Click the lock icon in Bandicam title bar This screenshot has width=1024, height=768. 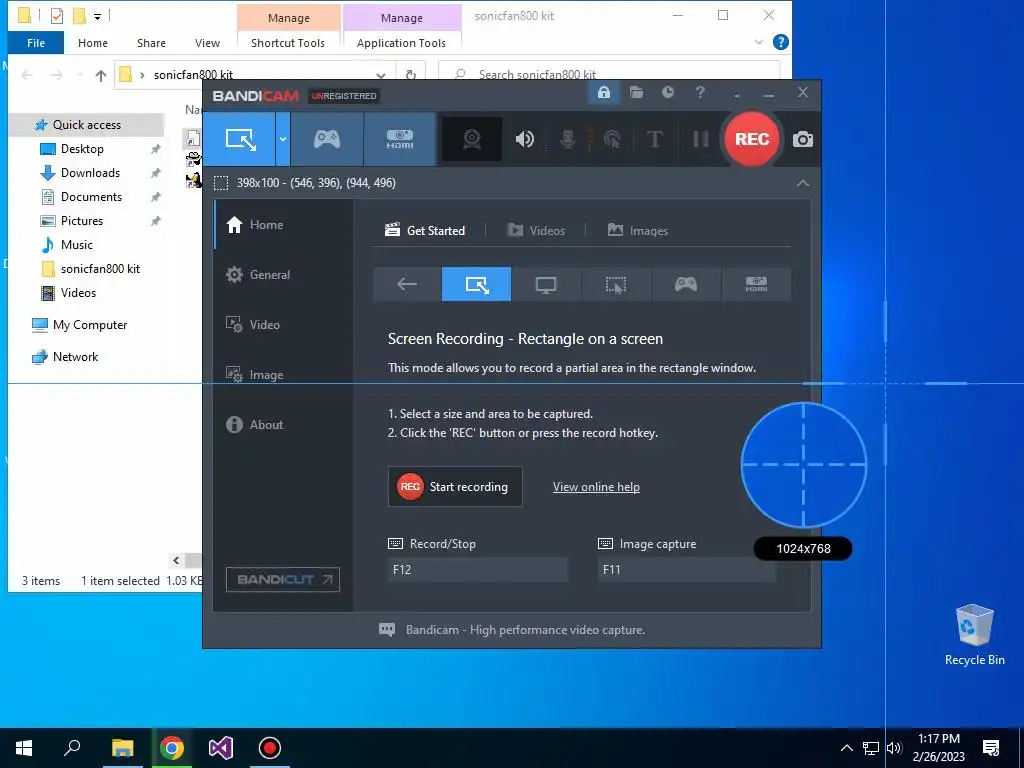[604, 92]
